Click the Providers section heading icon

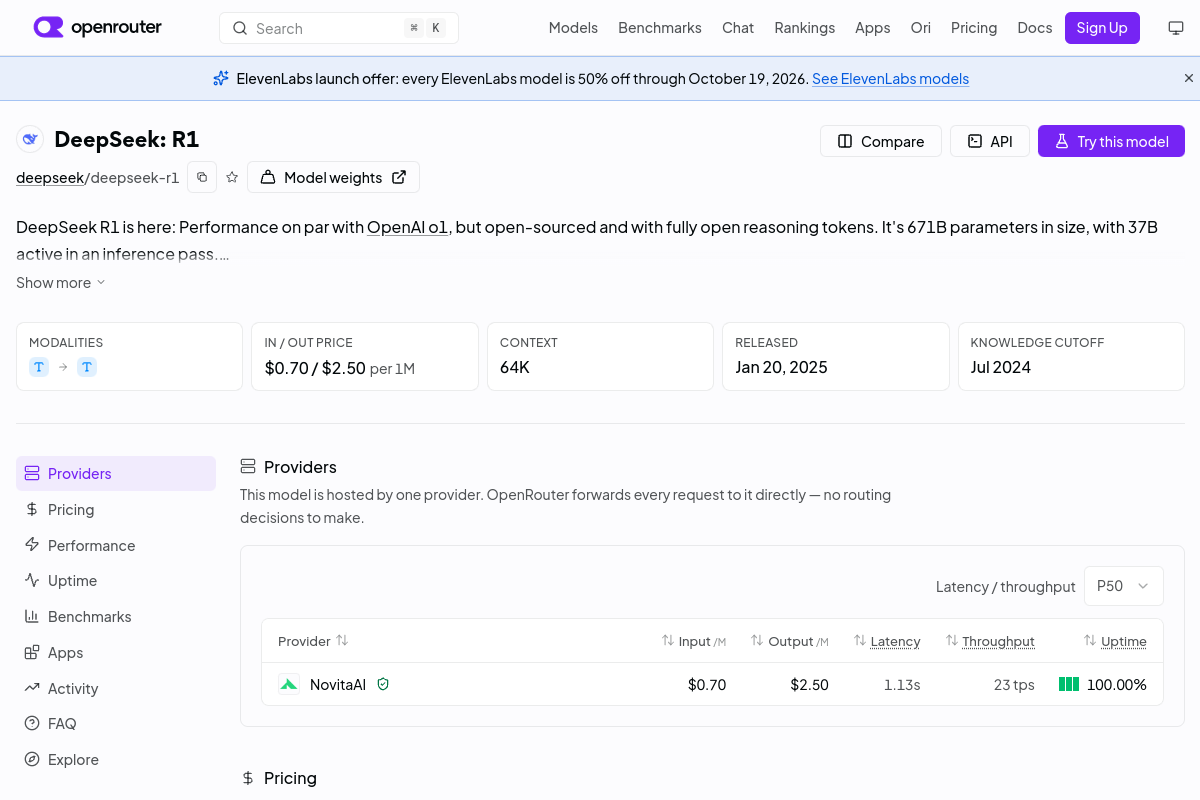tap(248, 467)
